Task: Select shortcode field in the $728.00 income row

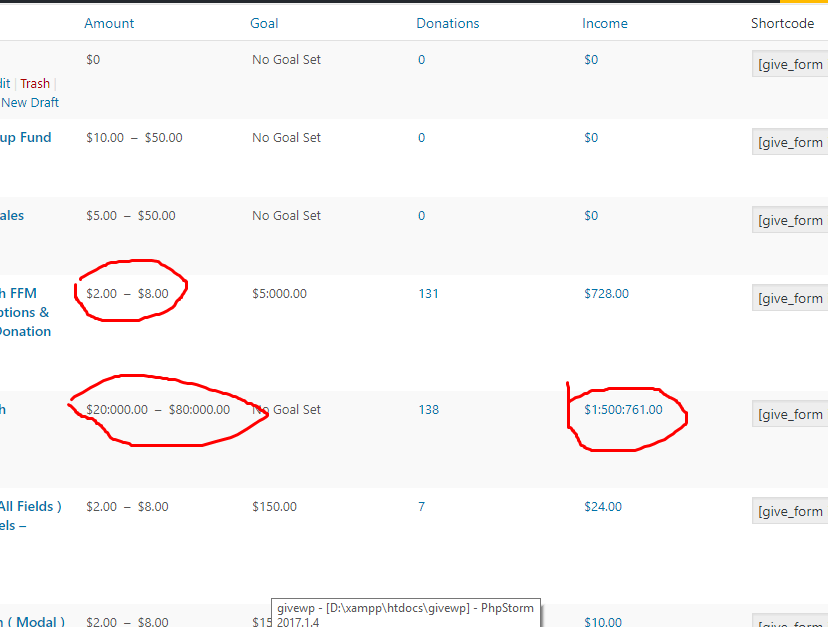Action: [790, 298]
